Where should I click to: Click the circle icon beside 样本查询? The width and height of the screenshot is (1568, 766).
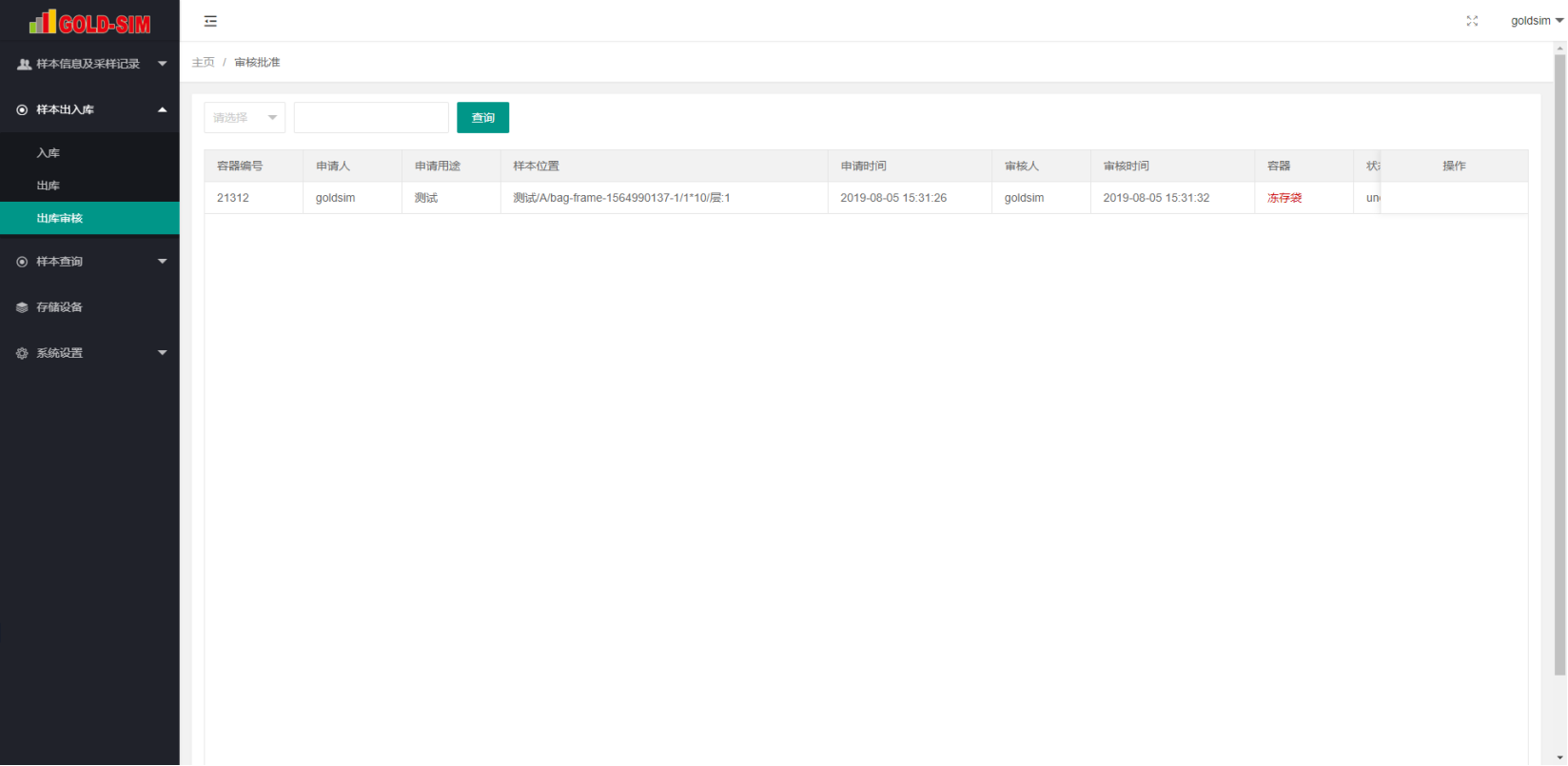point(23,262)
